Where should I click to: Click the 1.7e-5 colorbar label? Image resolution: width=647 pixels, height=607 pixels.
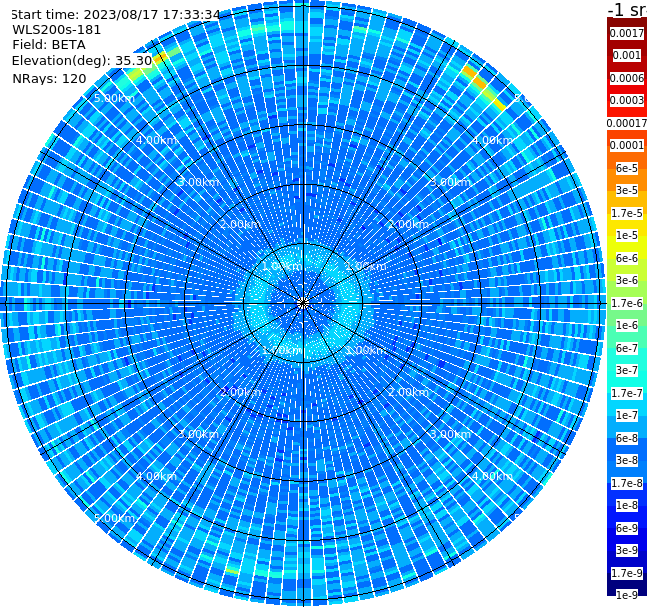click(x=627, y=213)
